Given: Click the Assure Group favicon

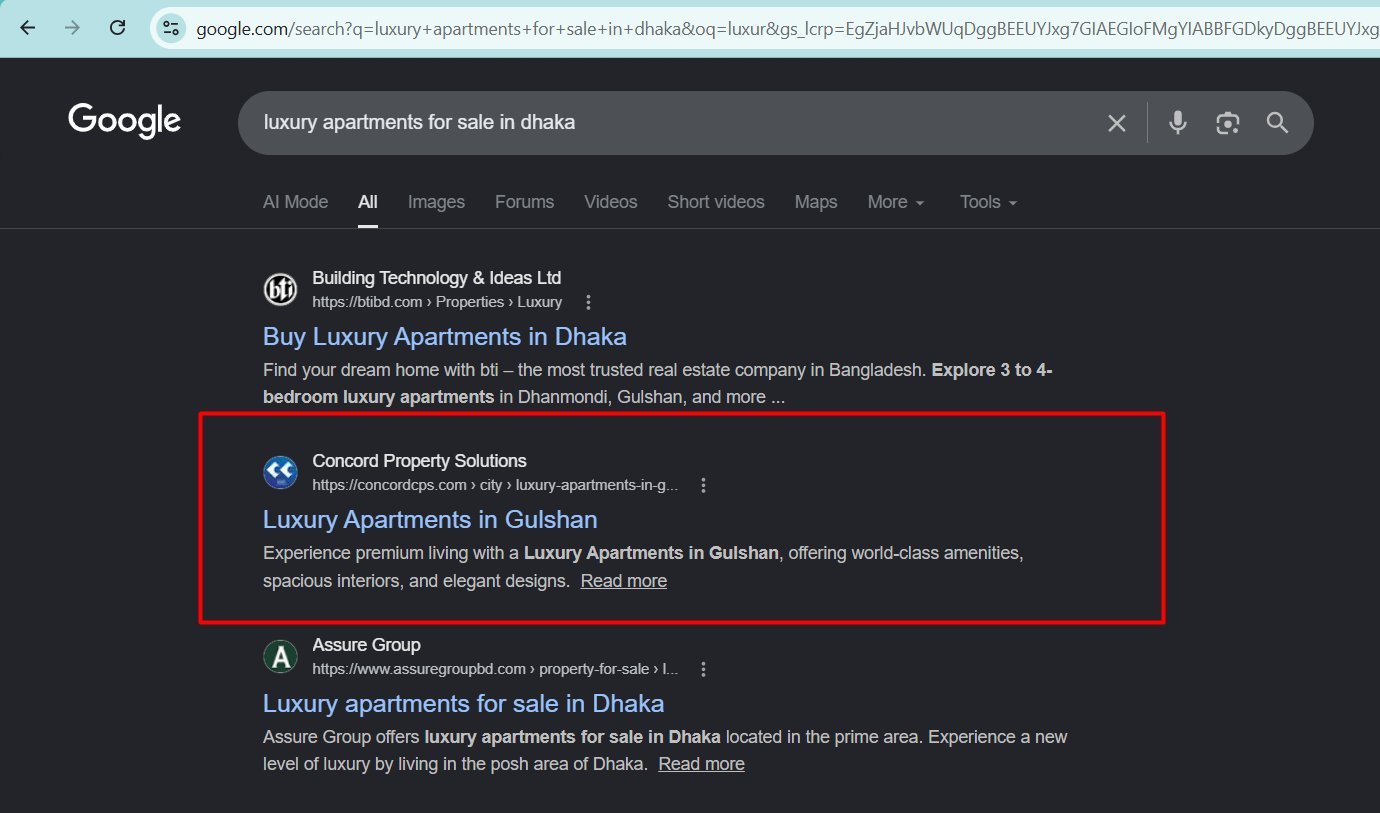Looking at the screenshot, I should 280,656.
